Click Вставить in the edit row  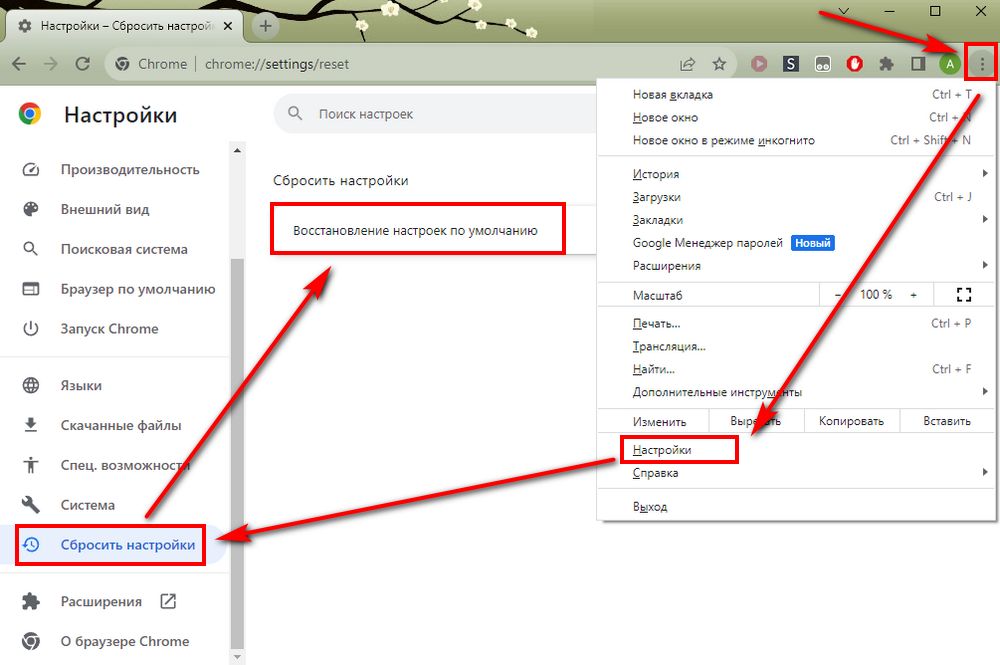pos(947,421)
